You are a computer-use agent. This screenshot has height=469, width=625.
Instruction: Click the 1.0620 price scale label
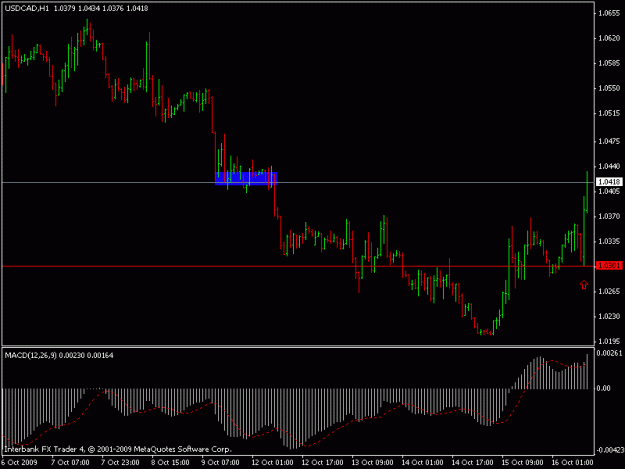(609, 38)
